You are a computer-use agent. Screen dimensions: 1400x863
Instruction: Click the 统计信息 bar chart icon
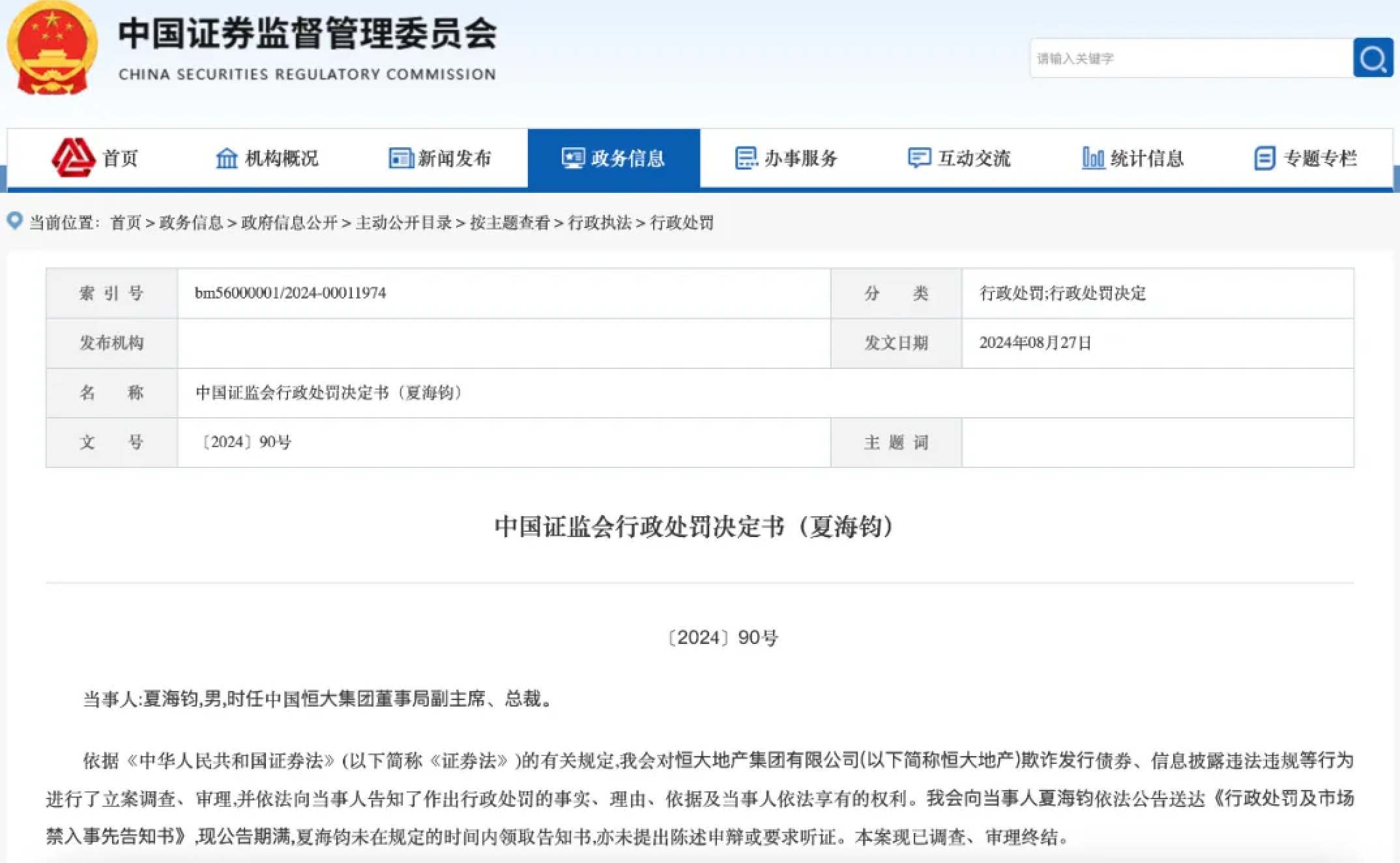(1093, 158)
